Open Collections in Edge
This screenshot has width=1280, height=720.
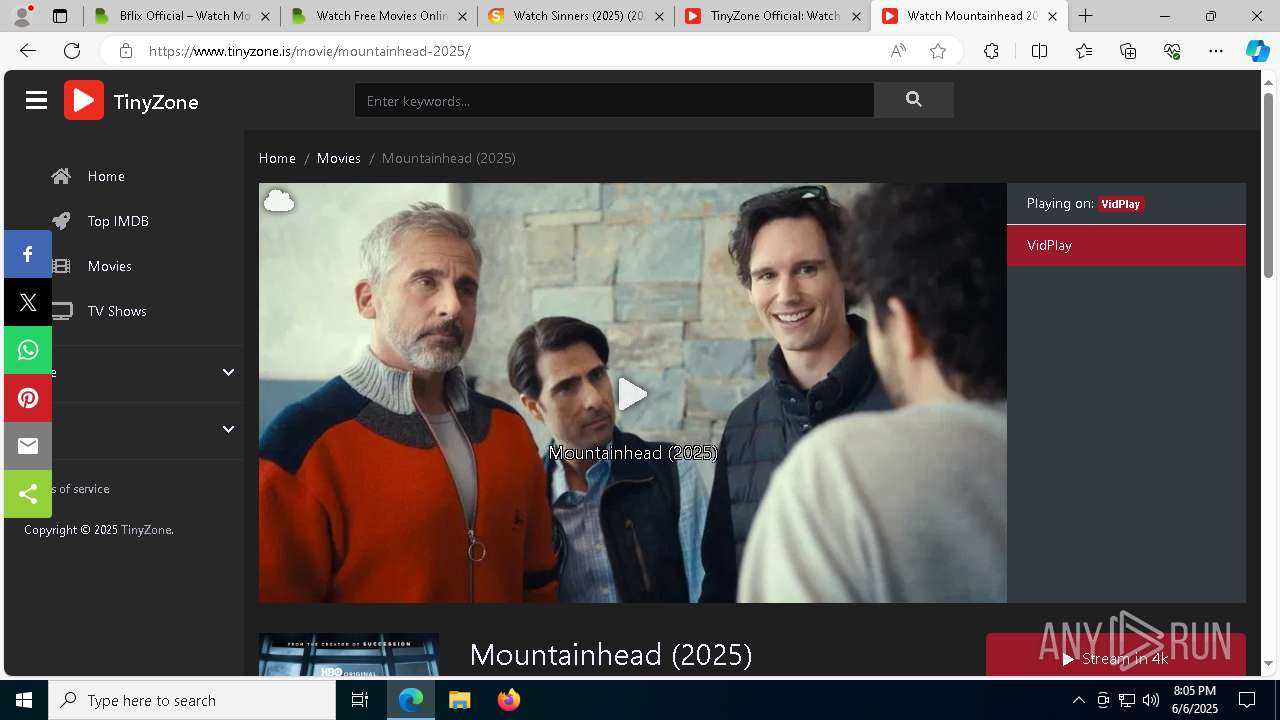[x=1128, y=51]
